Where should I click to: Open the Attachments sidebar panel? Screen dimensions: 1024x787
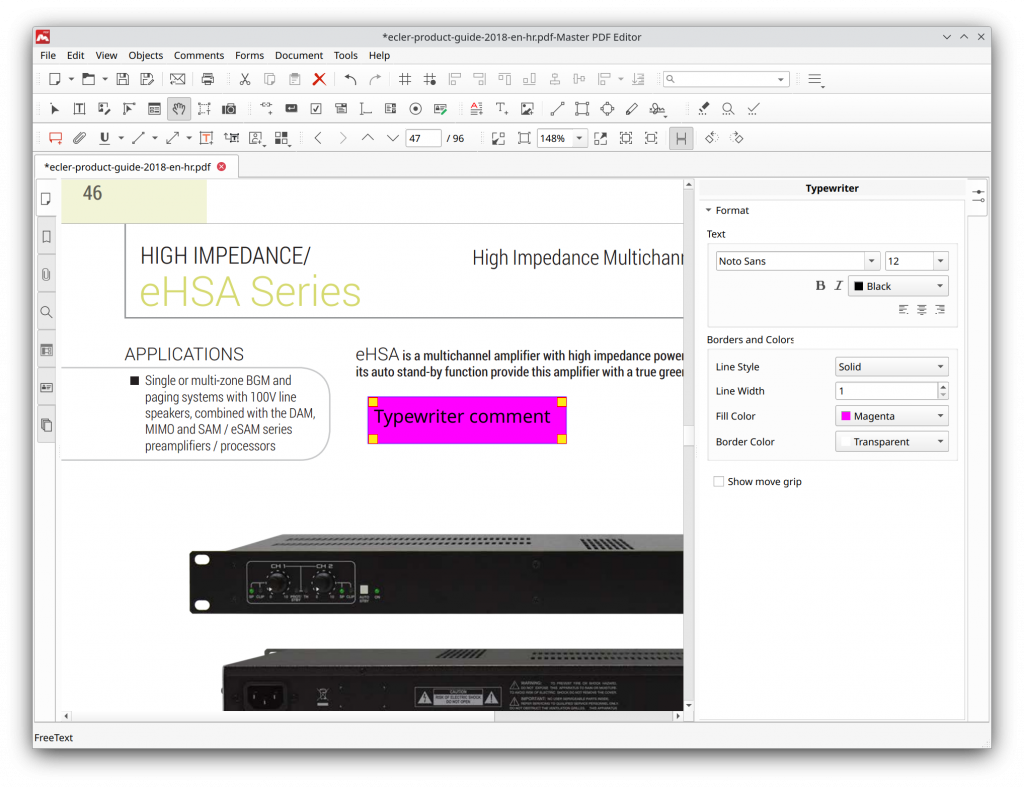click(46, 274)
